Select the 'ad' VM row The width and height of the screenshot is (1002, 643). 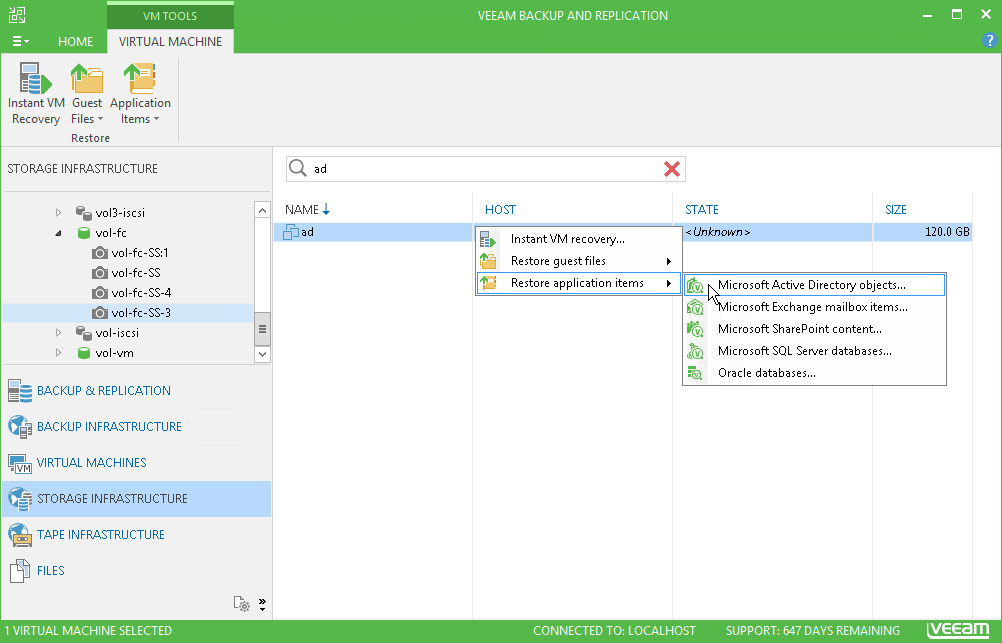point(624,232)
